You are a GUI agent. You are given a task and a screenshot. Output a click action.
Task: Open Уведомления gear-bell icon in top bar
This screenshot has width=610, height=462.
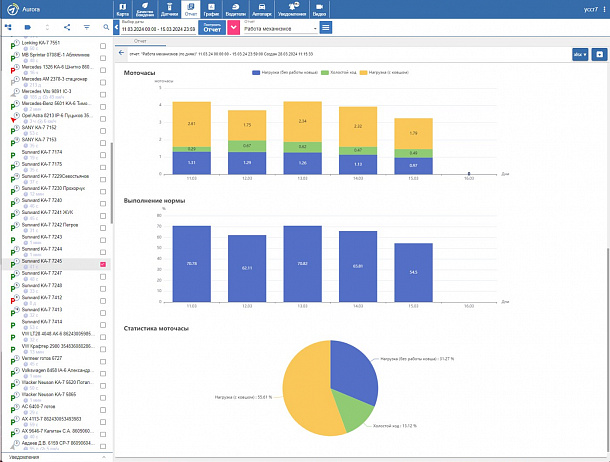(292, 9)
